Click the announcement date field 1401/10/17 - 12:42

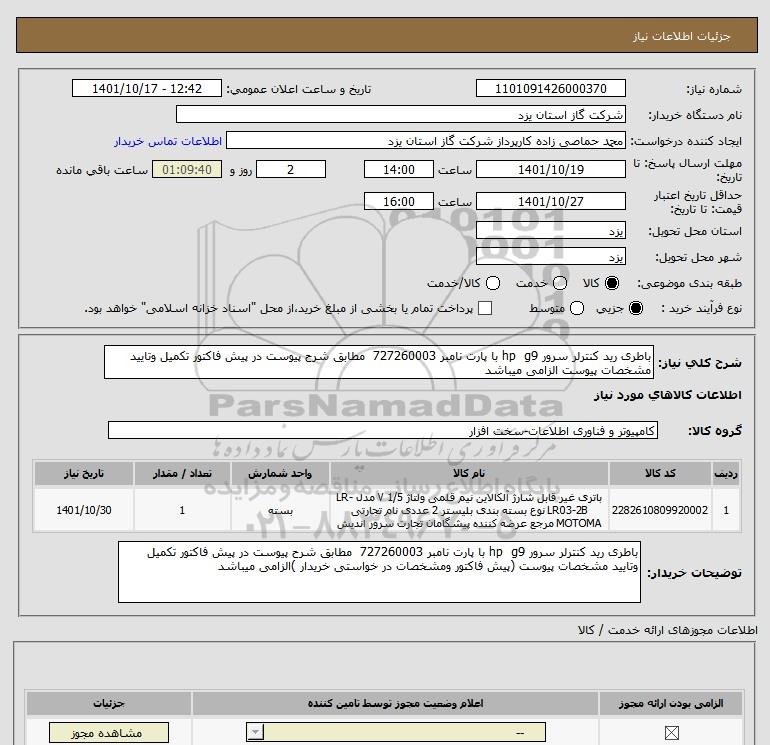pos(147,88)
